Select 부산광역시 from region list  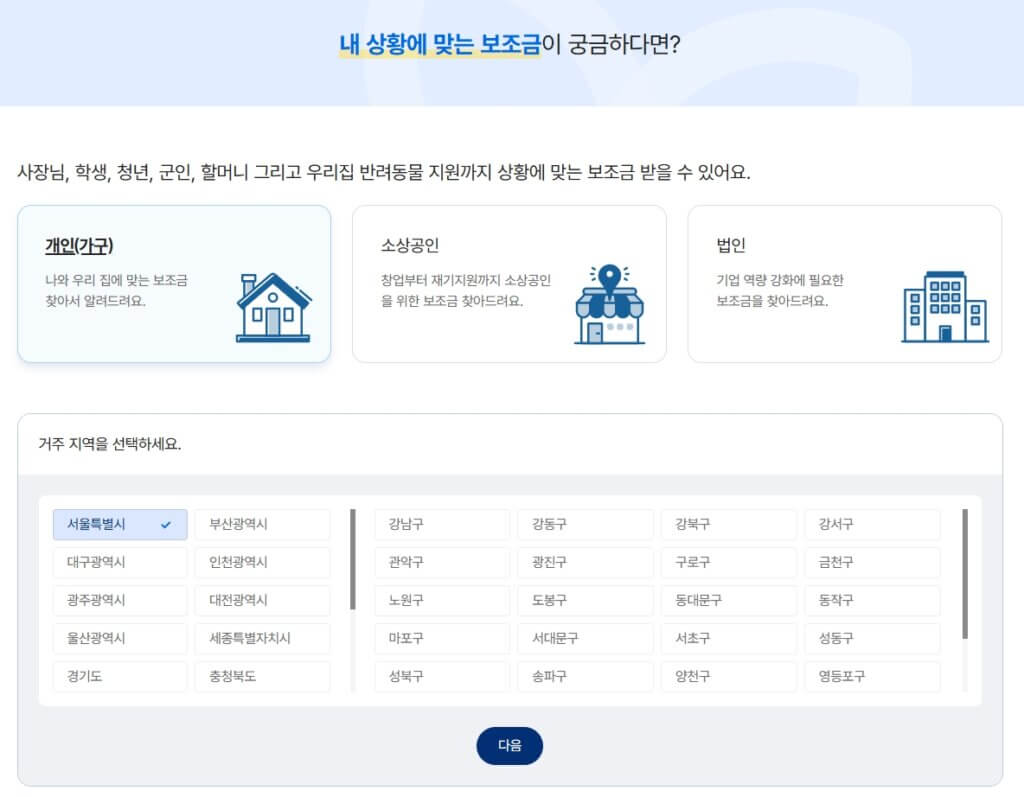(x=262, y=524)
